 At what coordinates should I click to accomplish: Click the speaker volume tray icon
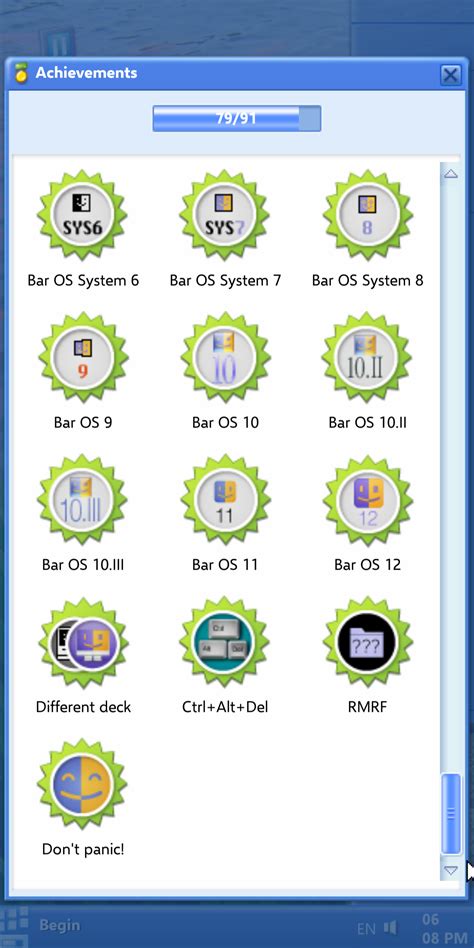pos(391,927)
